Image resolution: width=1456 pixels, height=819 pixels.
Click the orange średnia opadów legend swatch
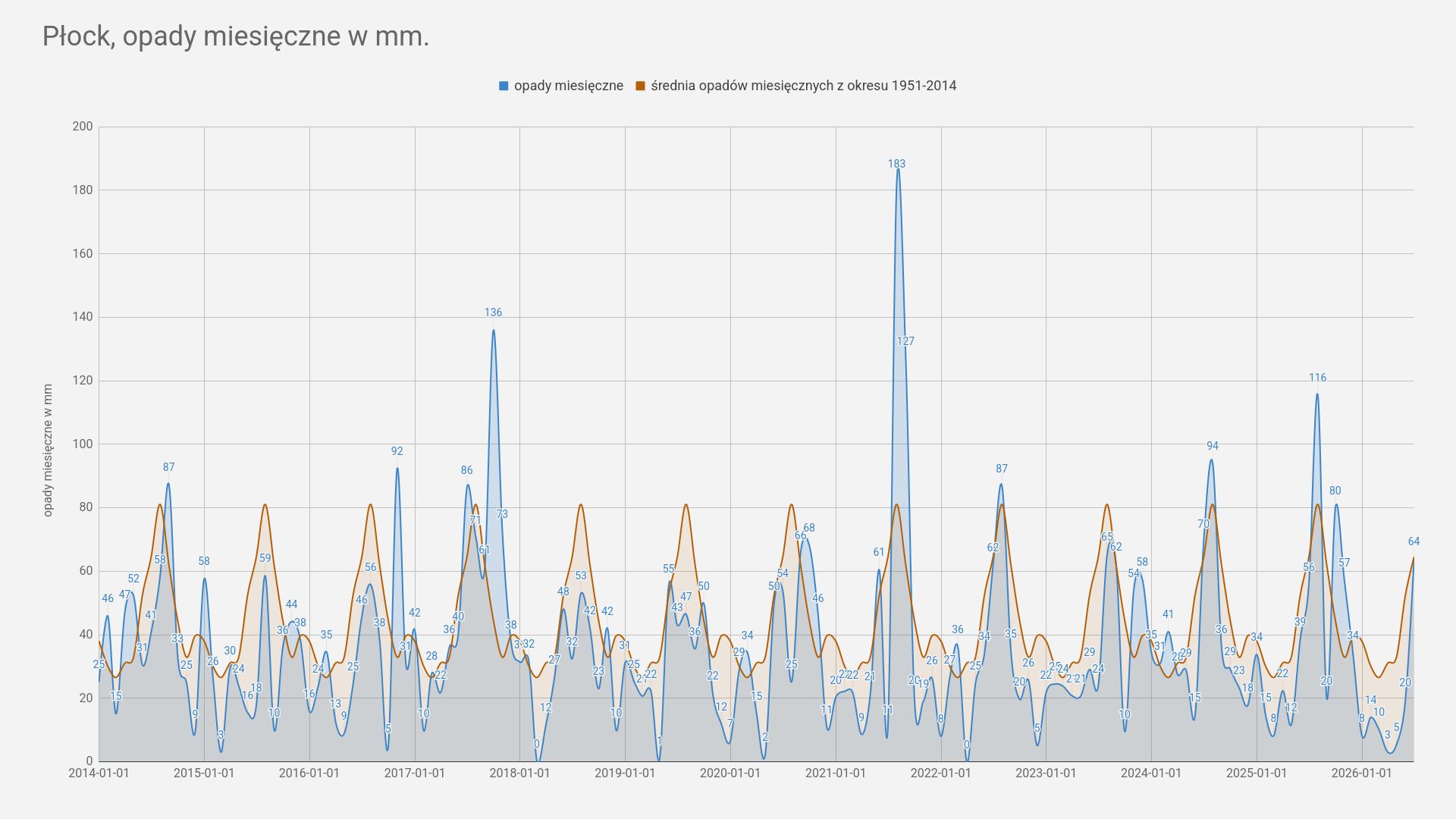pyautogui.click(x=640, y=86)
